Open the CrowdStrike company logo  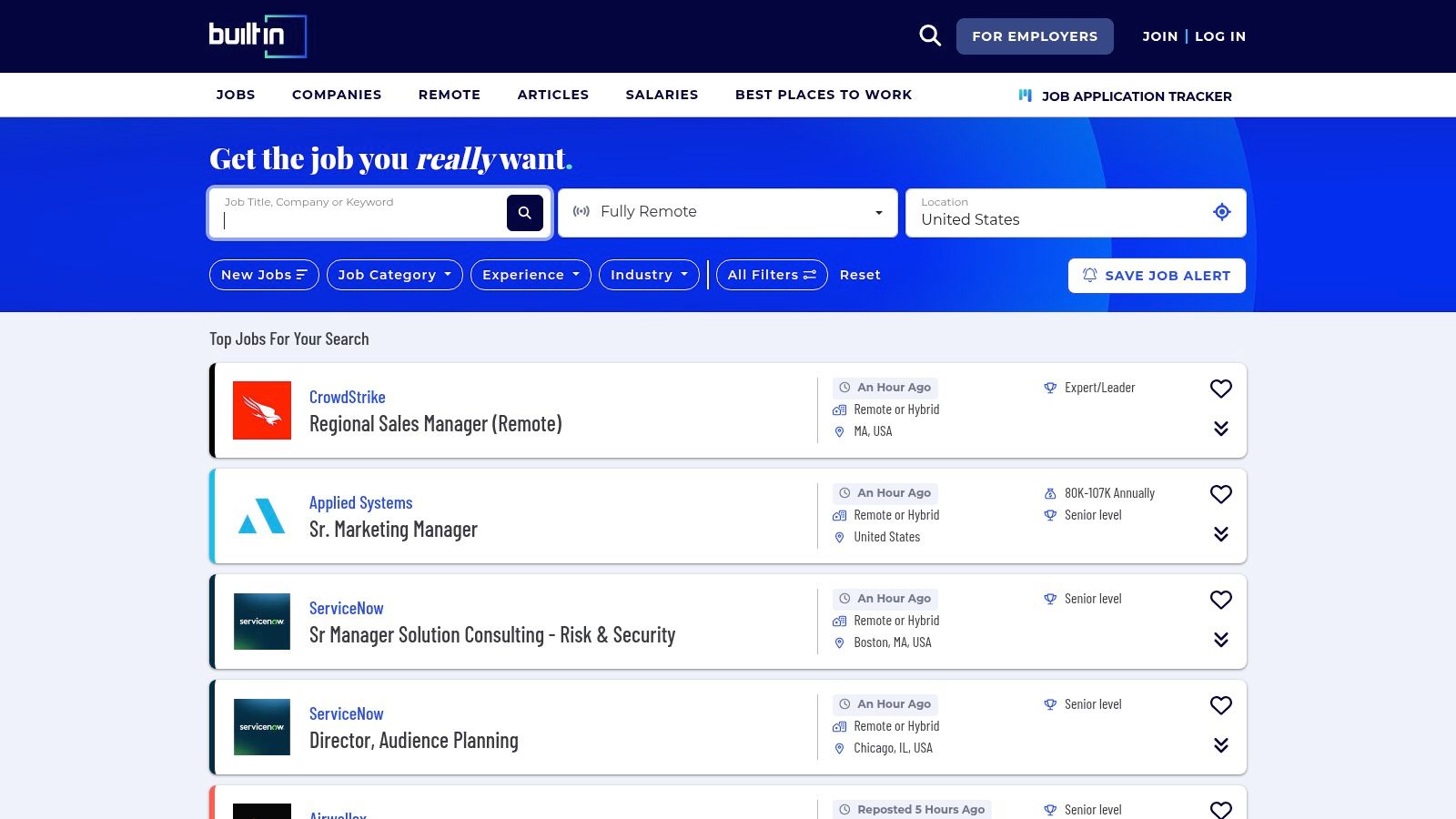[x=262, y=410]
